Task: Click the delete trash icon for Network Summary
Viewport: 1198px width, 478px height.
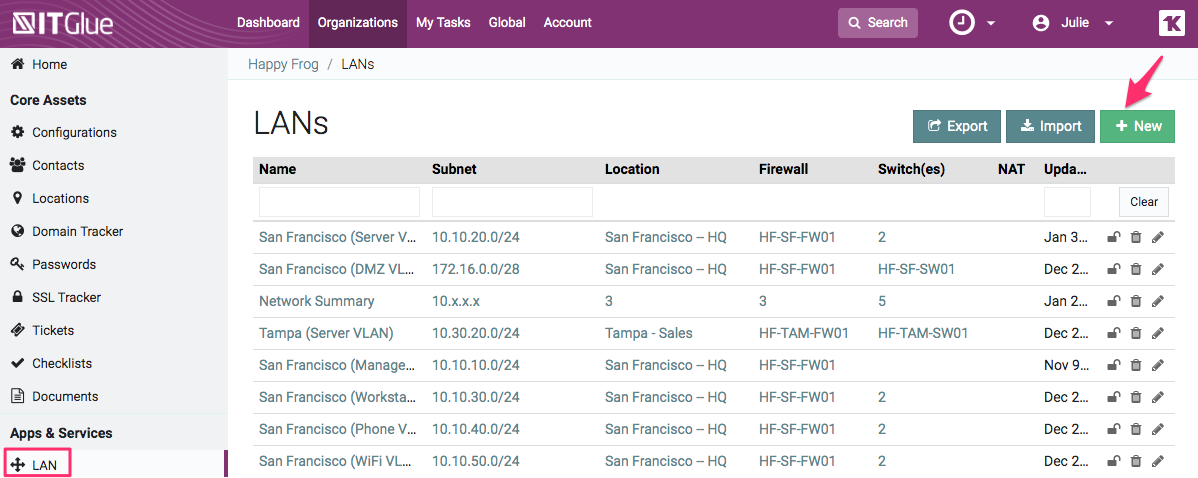Action: (x=1135, y=301)
